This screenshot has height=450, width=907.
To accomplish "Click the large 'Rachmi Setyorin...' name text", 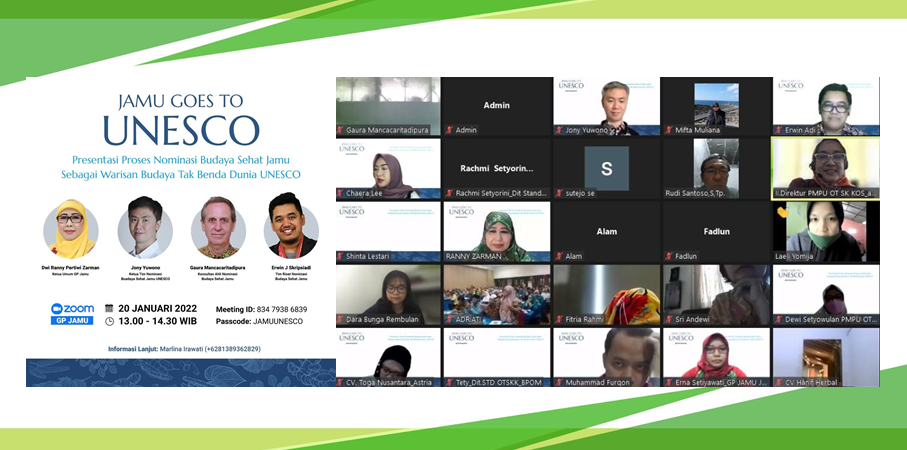I will coord(496,168).
